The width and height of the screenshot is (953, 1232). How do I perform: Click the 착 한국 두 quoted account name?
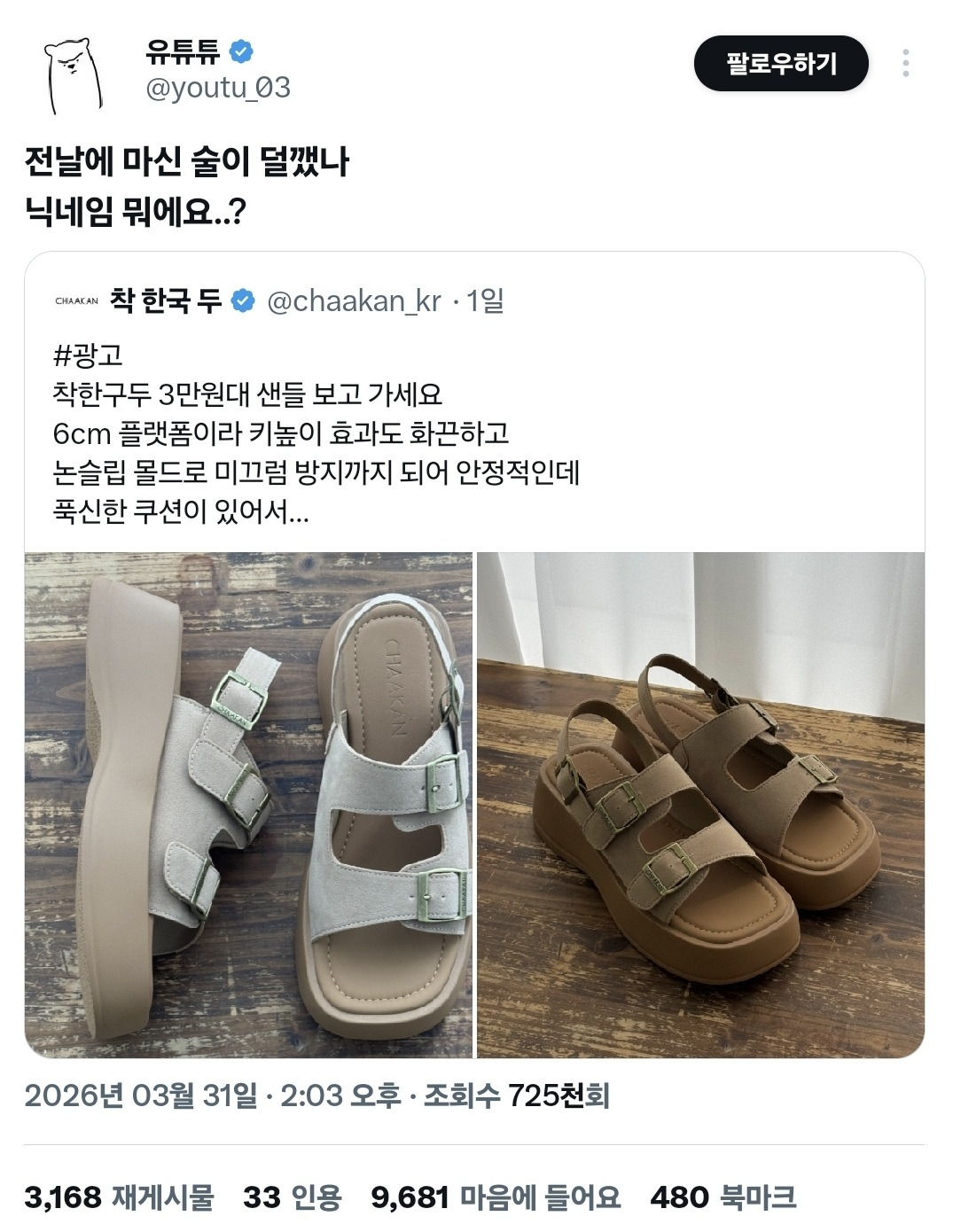166,301
